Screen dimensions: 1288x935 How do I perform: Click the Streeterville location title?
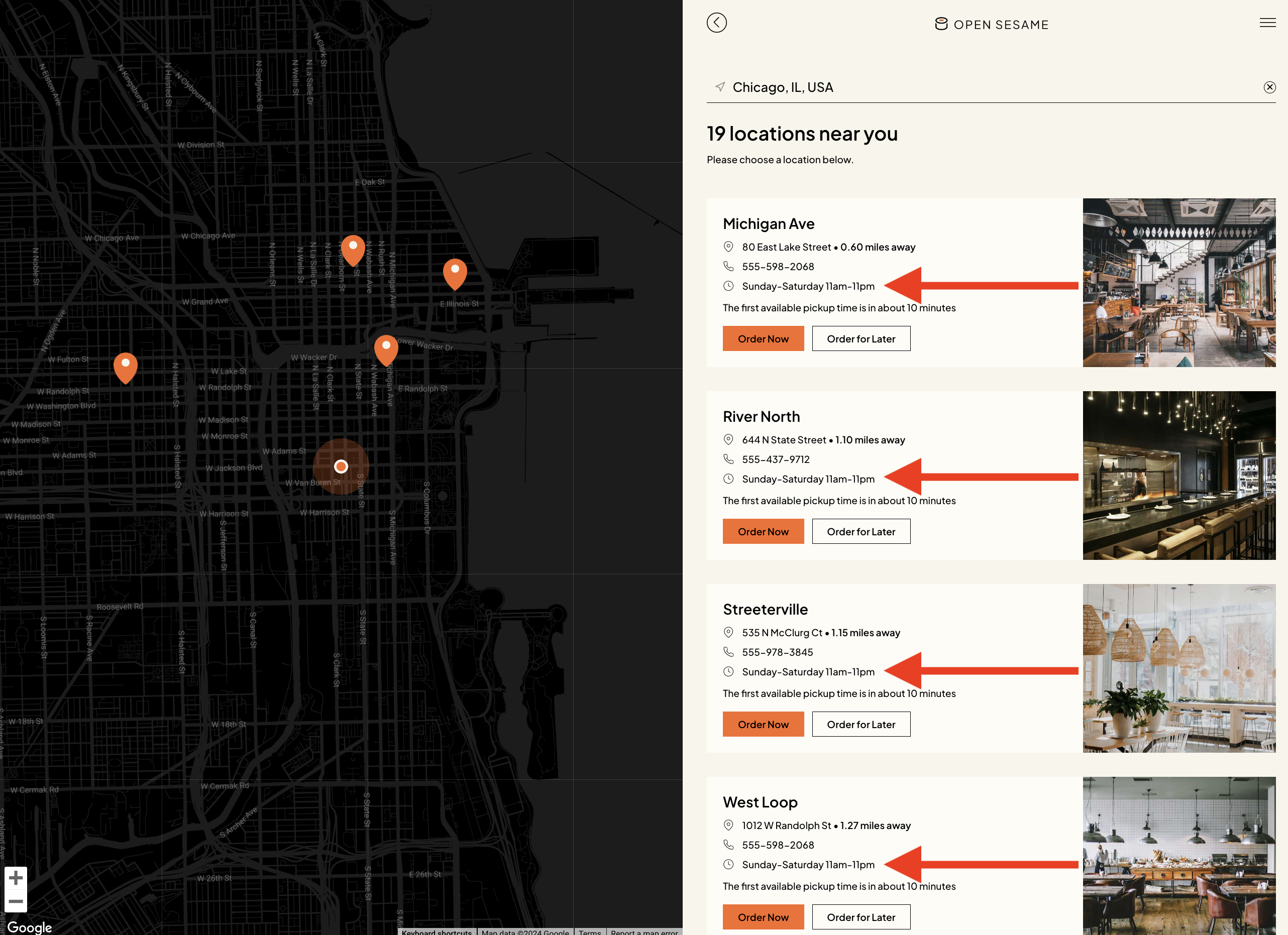pos(765,609)
